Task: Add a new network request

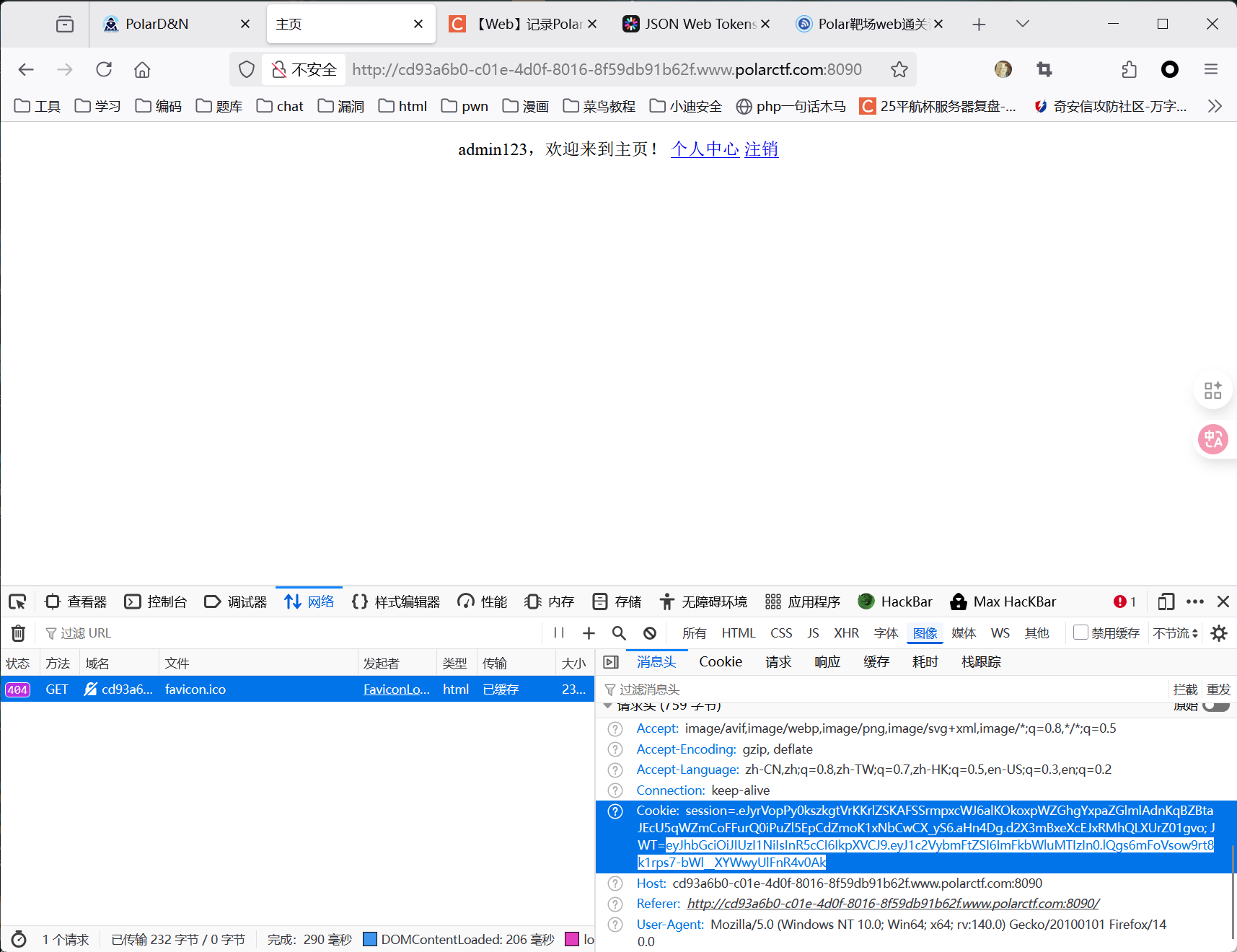Action: coord(589,633)
